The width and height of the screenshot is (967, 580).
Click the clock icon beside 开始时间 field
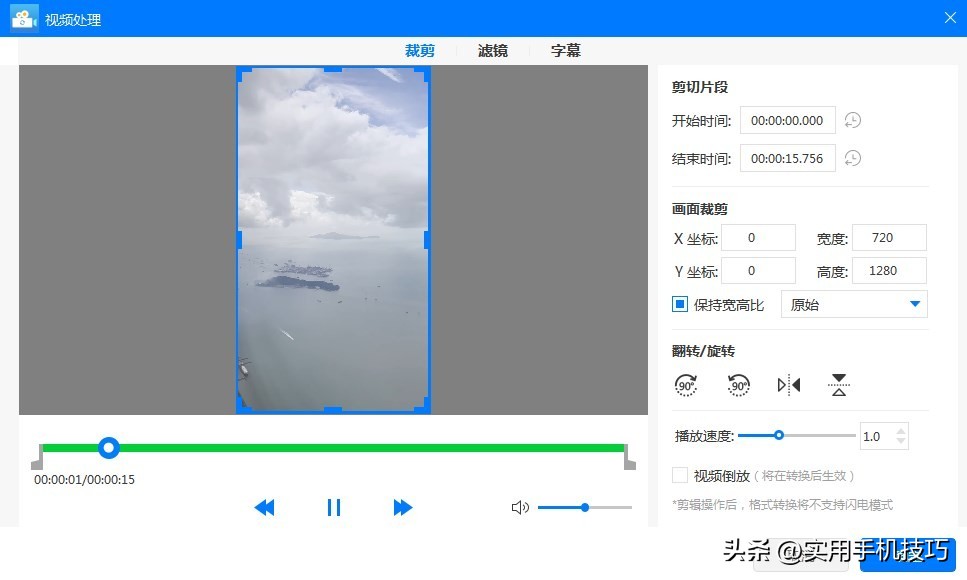[x=851, y=120]
